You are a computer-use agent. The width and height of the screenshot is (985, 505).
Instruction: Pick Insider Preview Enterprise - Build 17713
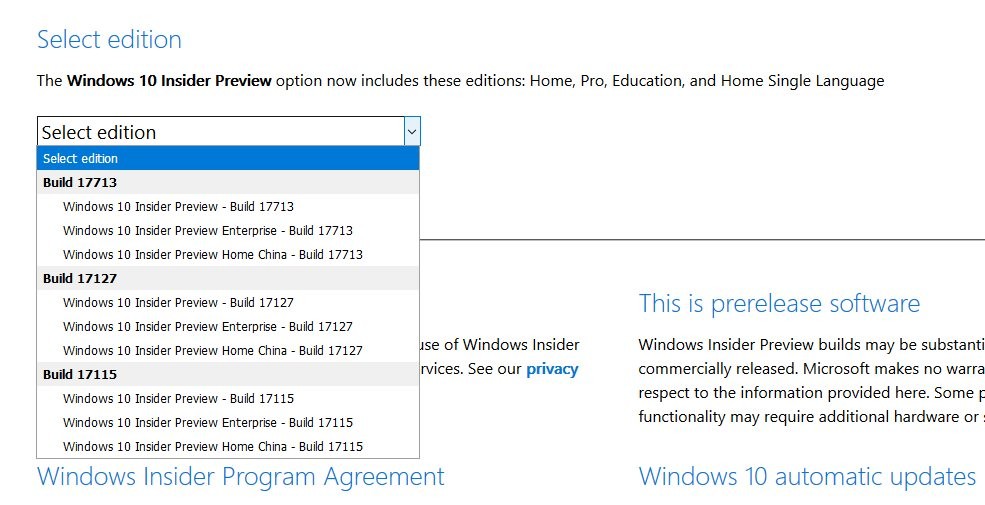(207, 230)
